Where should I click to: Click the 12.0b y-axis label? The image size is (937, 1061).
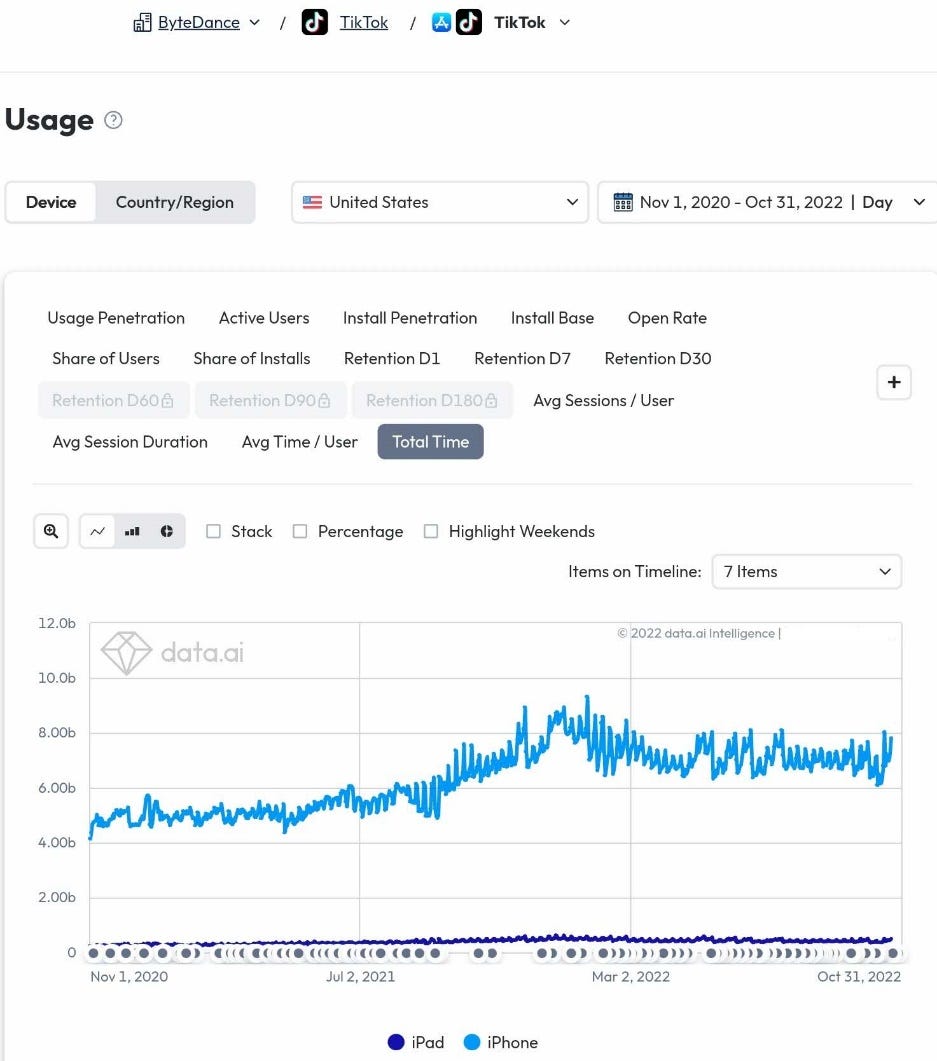pyautogui.click(x=57, y=623)
